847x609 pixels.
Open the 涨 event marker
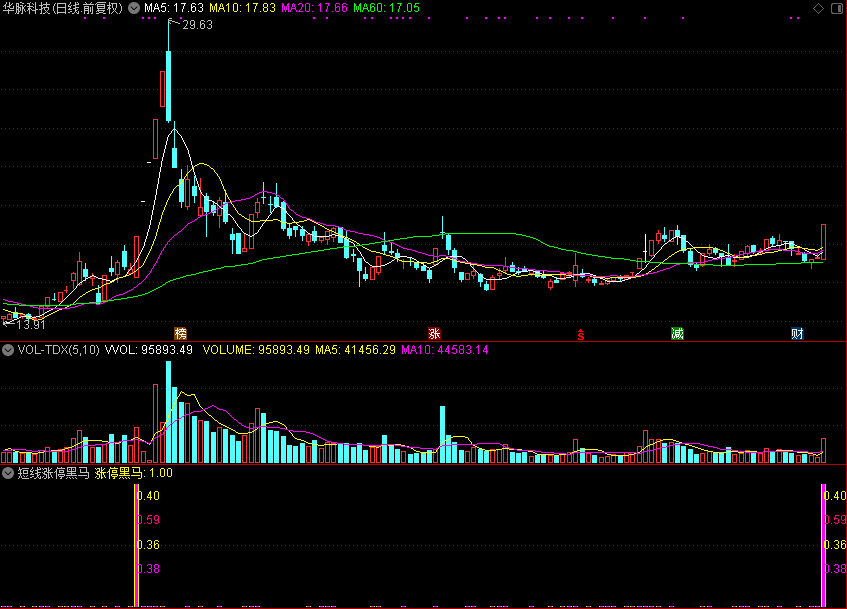click(x=434, y=333)
